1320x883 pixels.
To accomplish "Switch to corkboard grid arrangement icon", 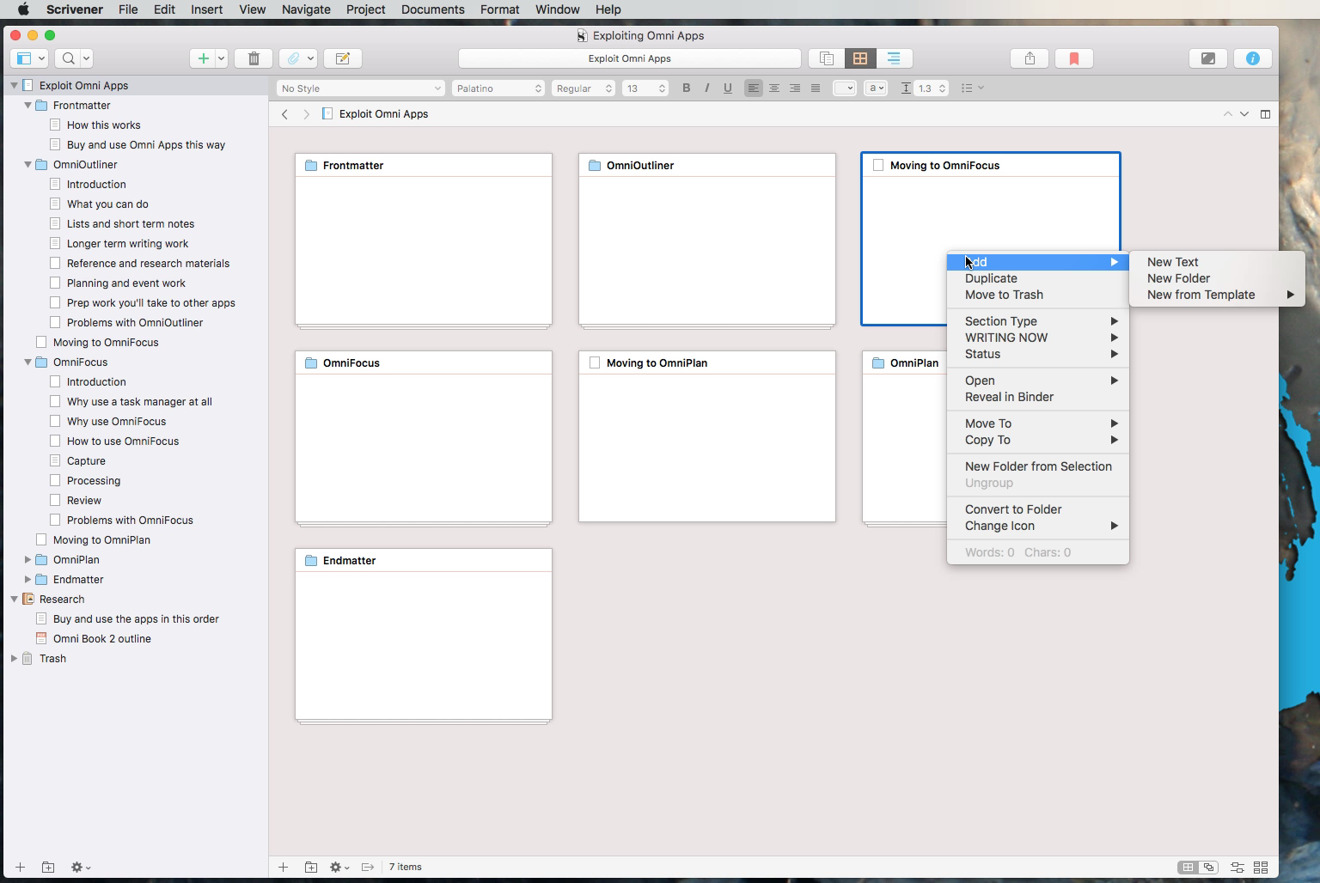I will tap(1187, 867).
